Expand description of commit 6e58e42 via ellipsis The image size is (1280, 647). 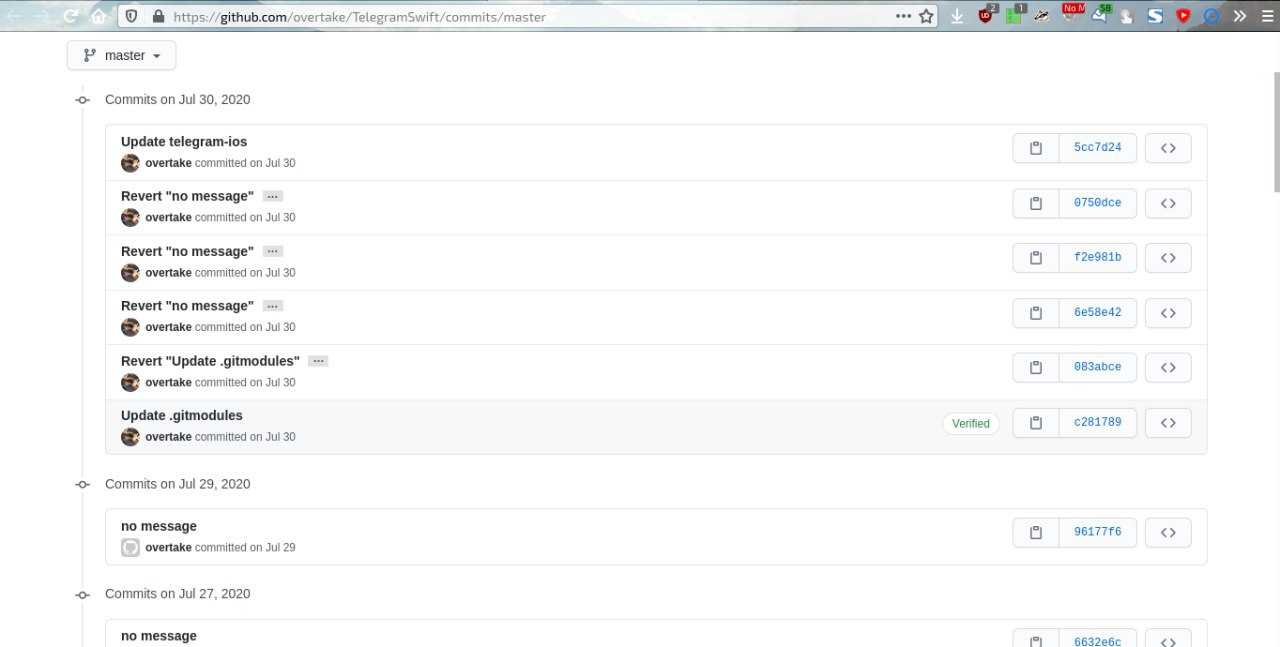273,306
